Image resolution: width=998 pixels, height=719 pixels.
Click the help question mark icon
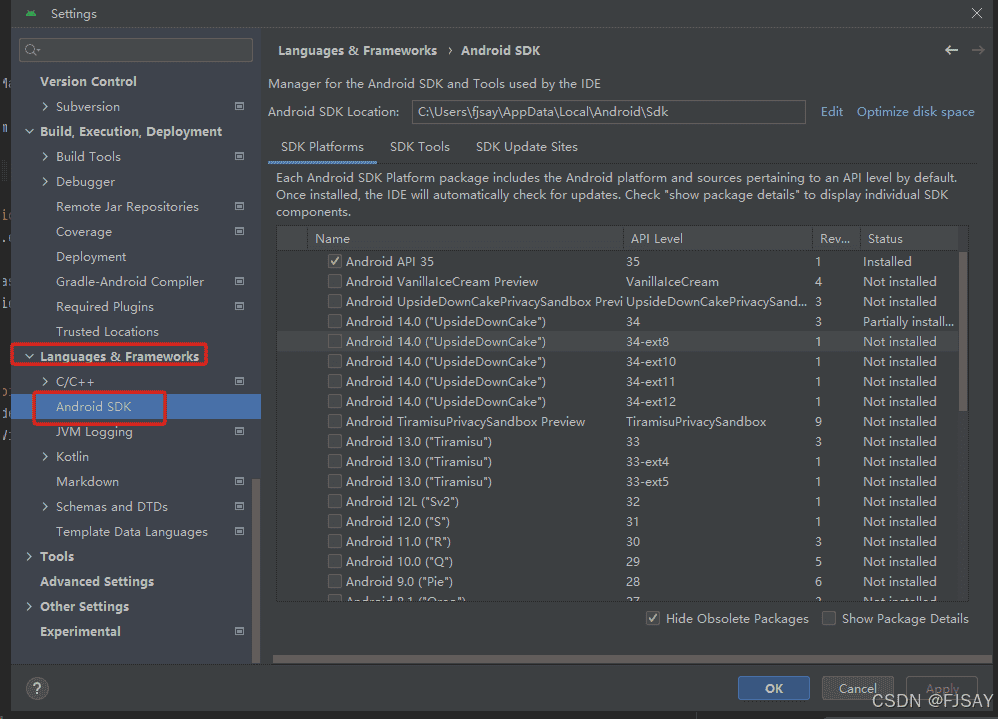click(x=37, y=688)
